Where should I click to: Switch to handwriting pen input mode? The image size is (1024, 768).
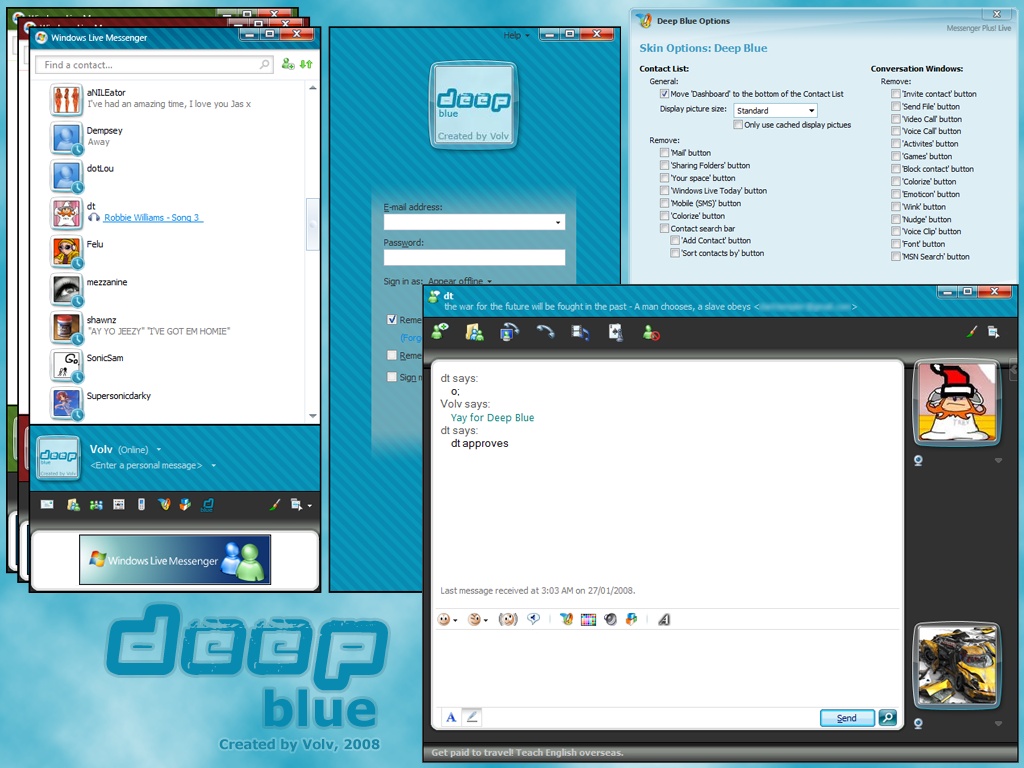(x=472, y=717)
